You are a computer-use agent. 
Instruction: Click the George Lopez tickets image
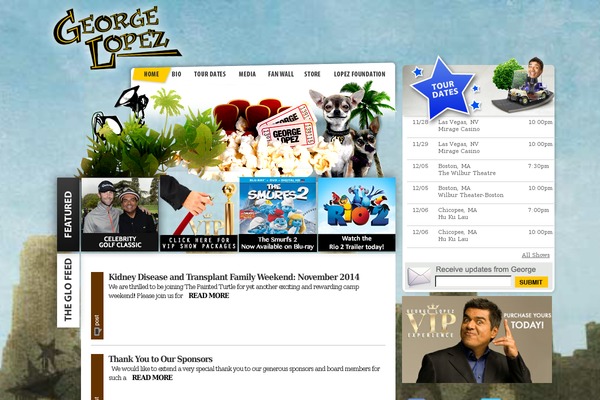[286, 128]
